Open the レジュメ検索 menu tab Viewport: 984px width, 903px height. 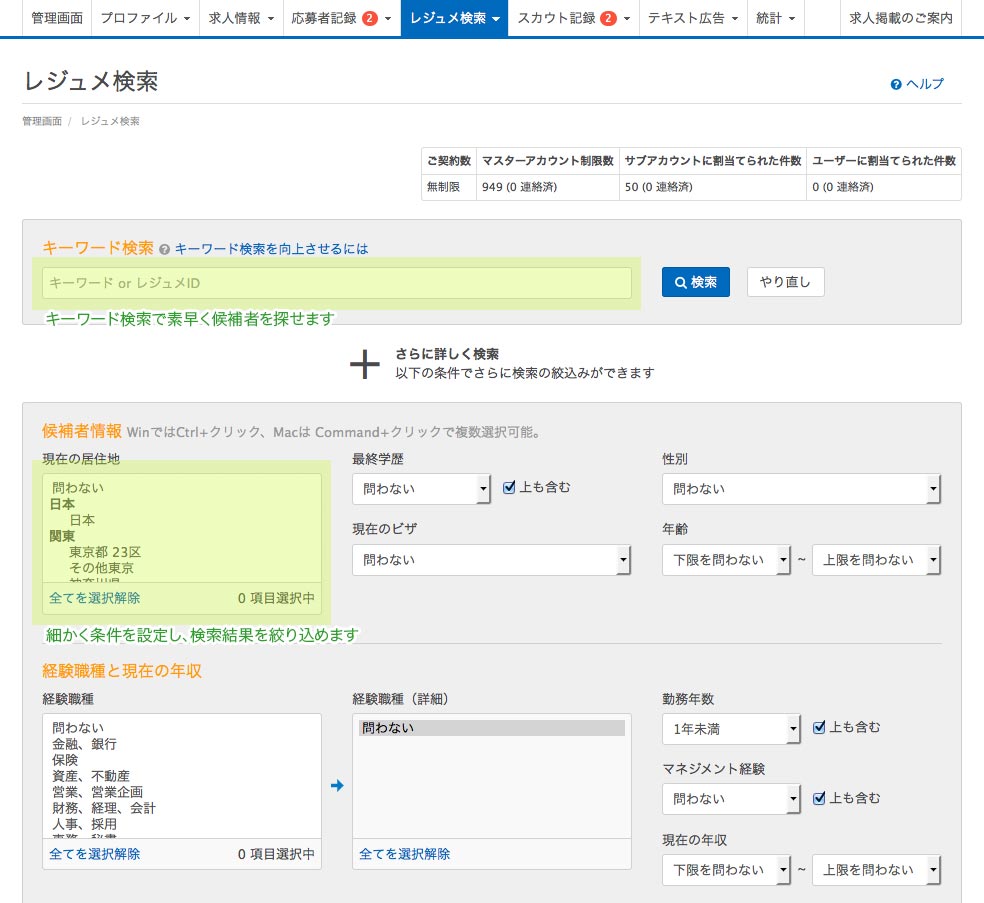click(454, 18)
